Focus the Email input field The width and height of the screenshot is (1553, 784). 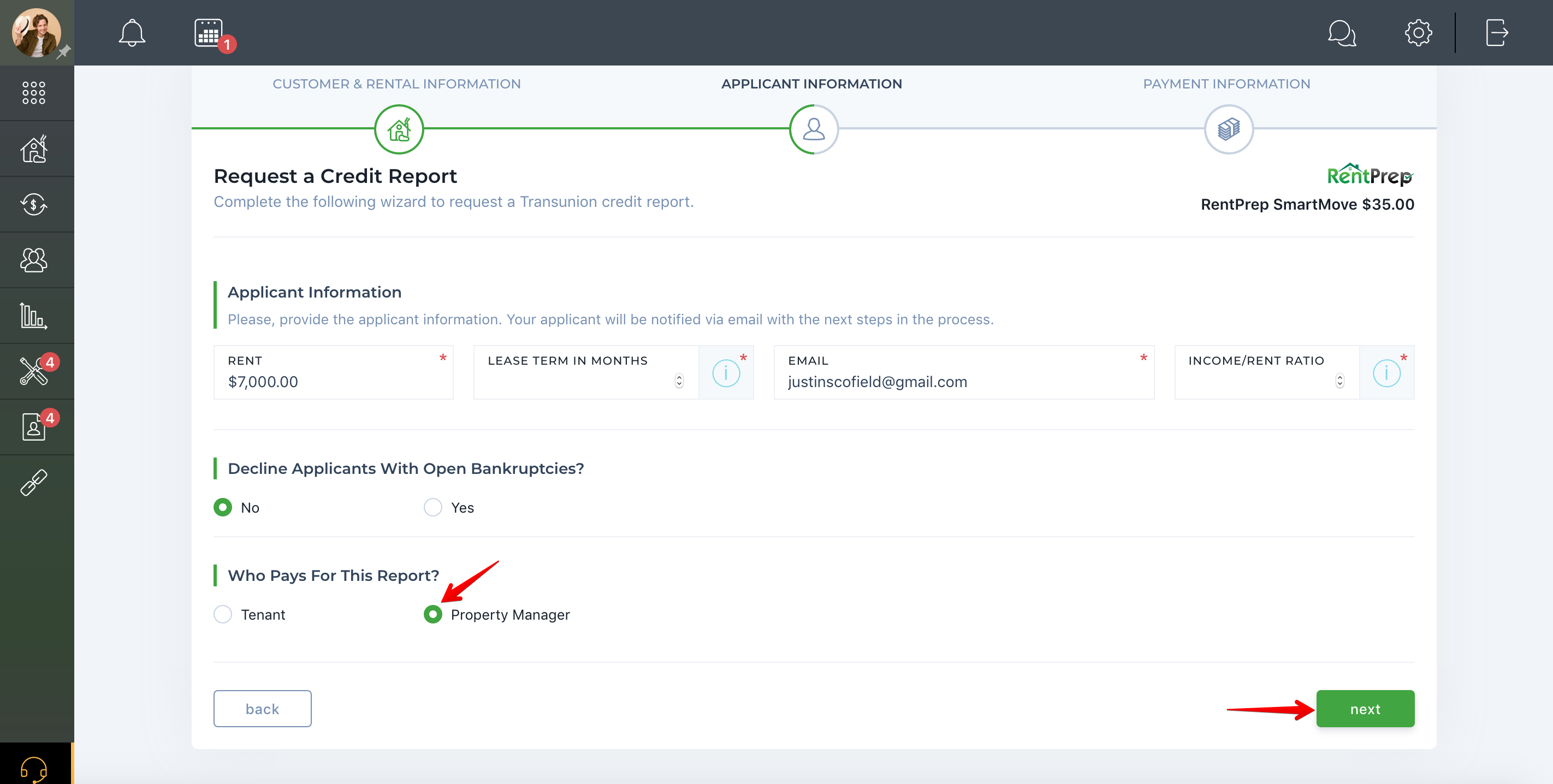pyautogui.click(x=963, y=372)
